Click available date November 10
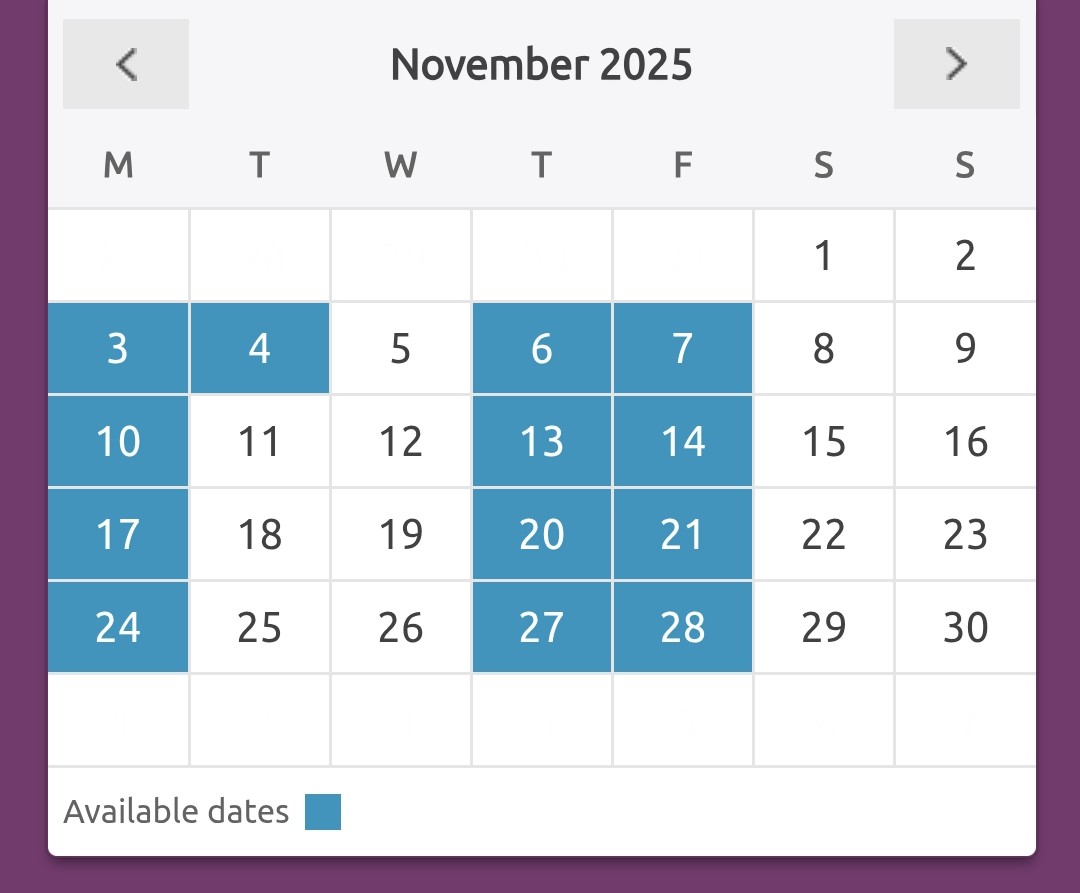Viewport: 1080px width, 893px height. 118,441
